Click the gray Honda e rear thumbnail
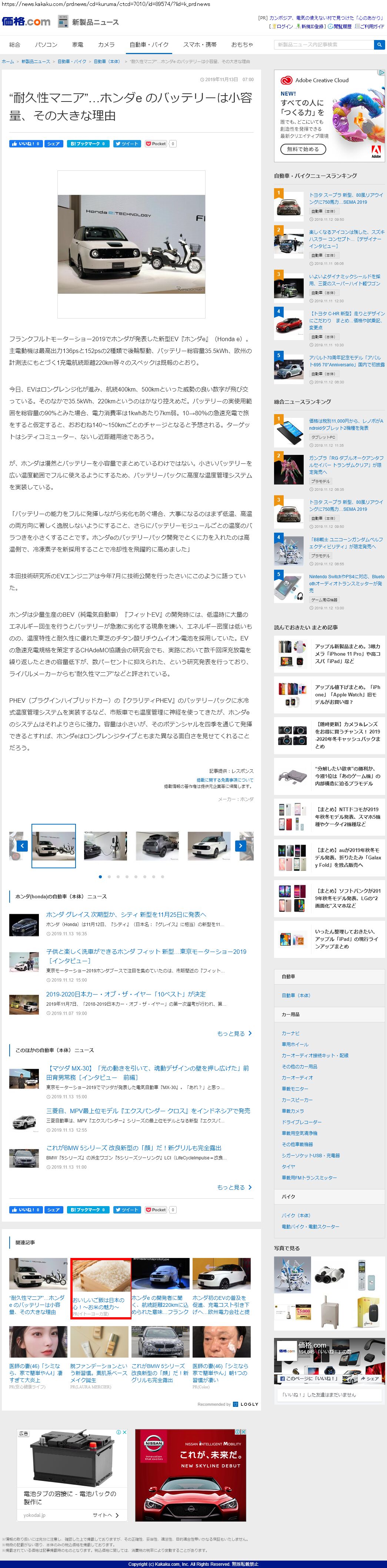This screenshot has width=387, height=1568. [x=158, y=845]
